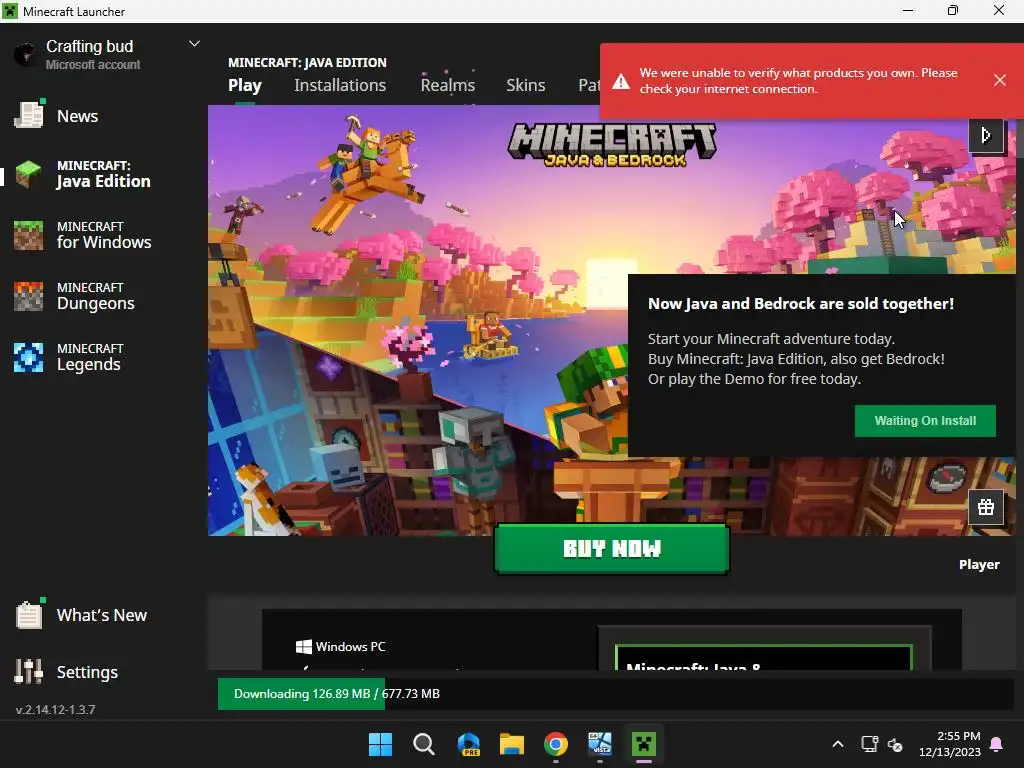Click the muted volume tray icon
This screenshot has height=768, width=1024.
point(895,744)
